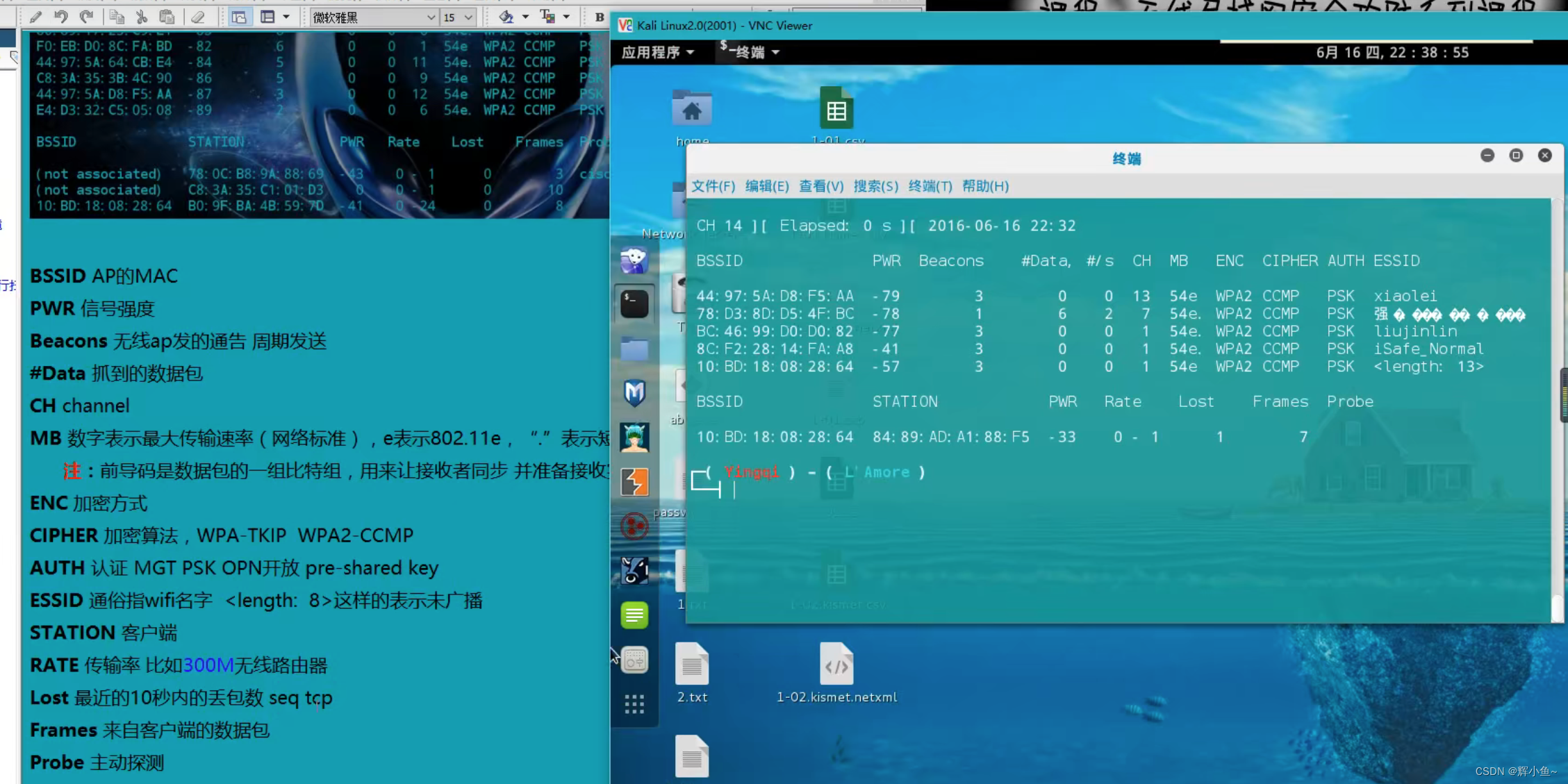Toggle the highlighted page layout view icon
This screenshot has width=1568, height=784.
239,17
